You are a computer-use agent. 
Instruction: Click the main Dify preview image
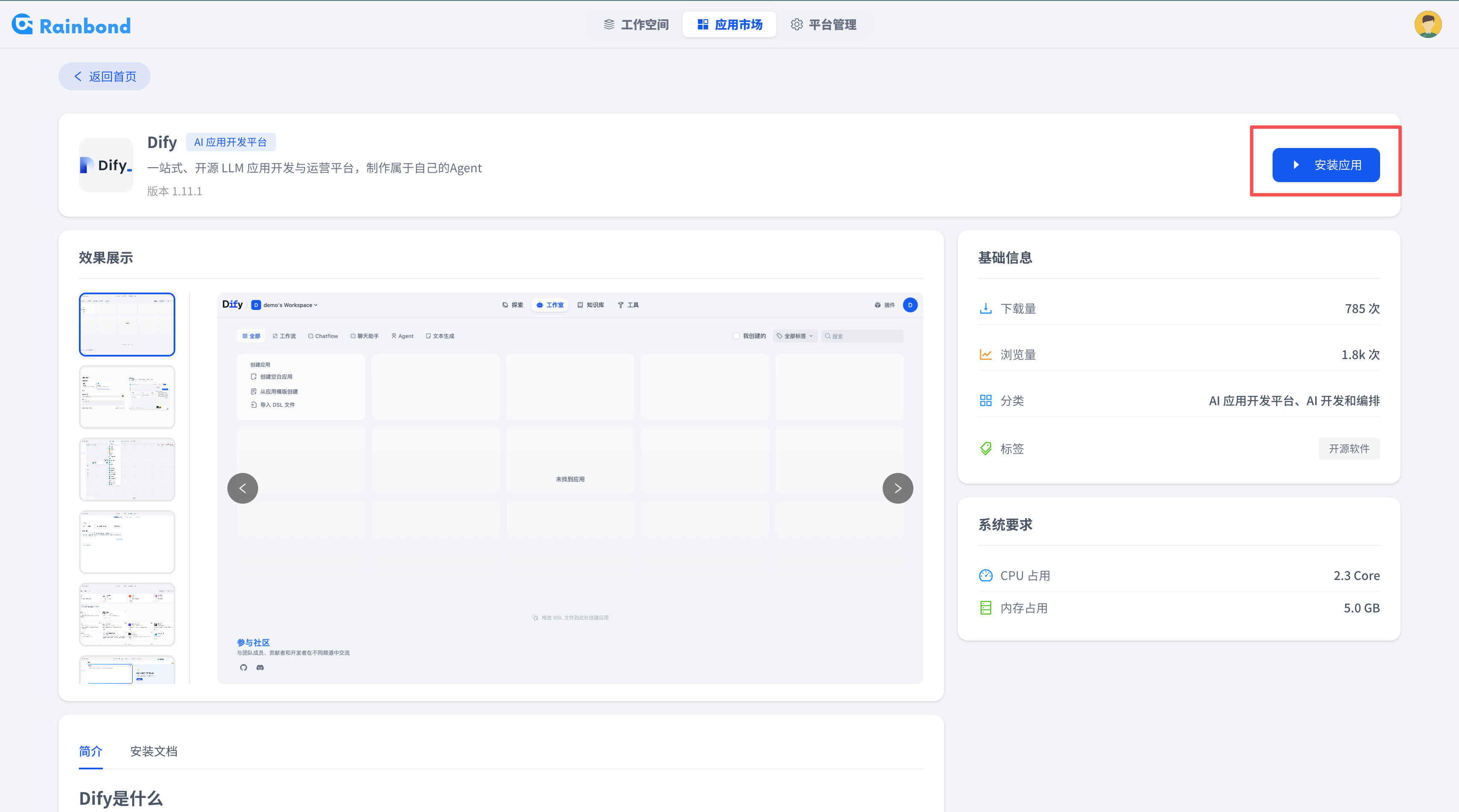coord(570,488)
